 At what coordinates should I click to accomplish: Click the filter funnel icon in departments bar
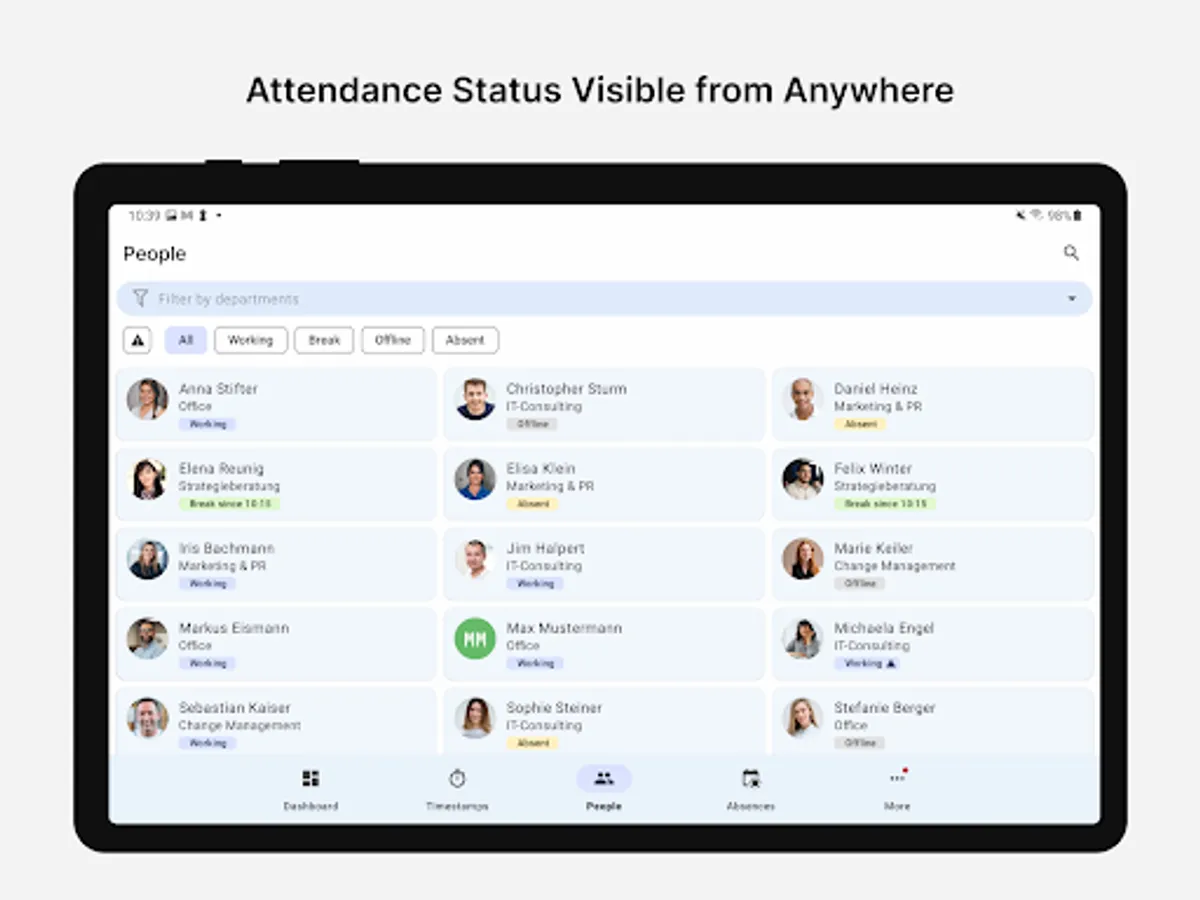[x=140, y=298]
